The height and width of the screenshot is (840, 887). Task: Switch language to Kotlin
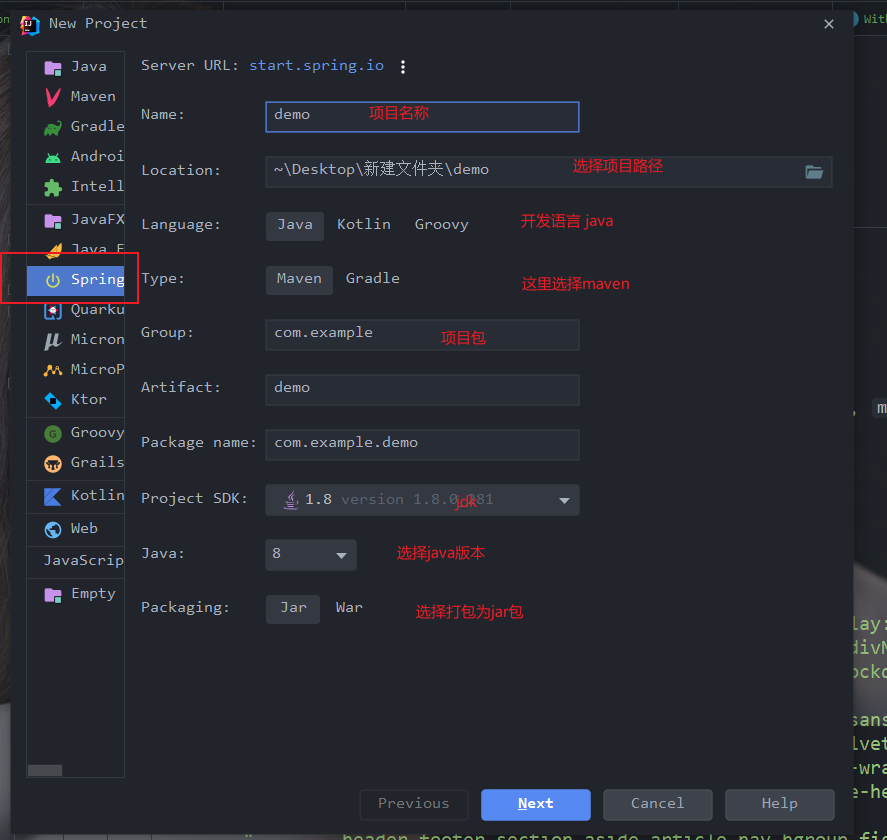[x=364, y=226]
